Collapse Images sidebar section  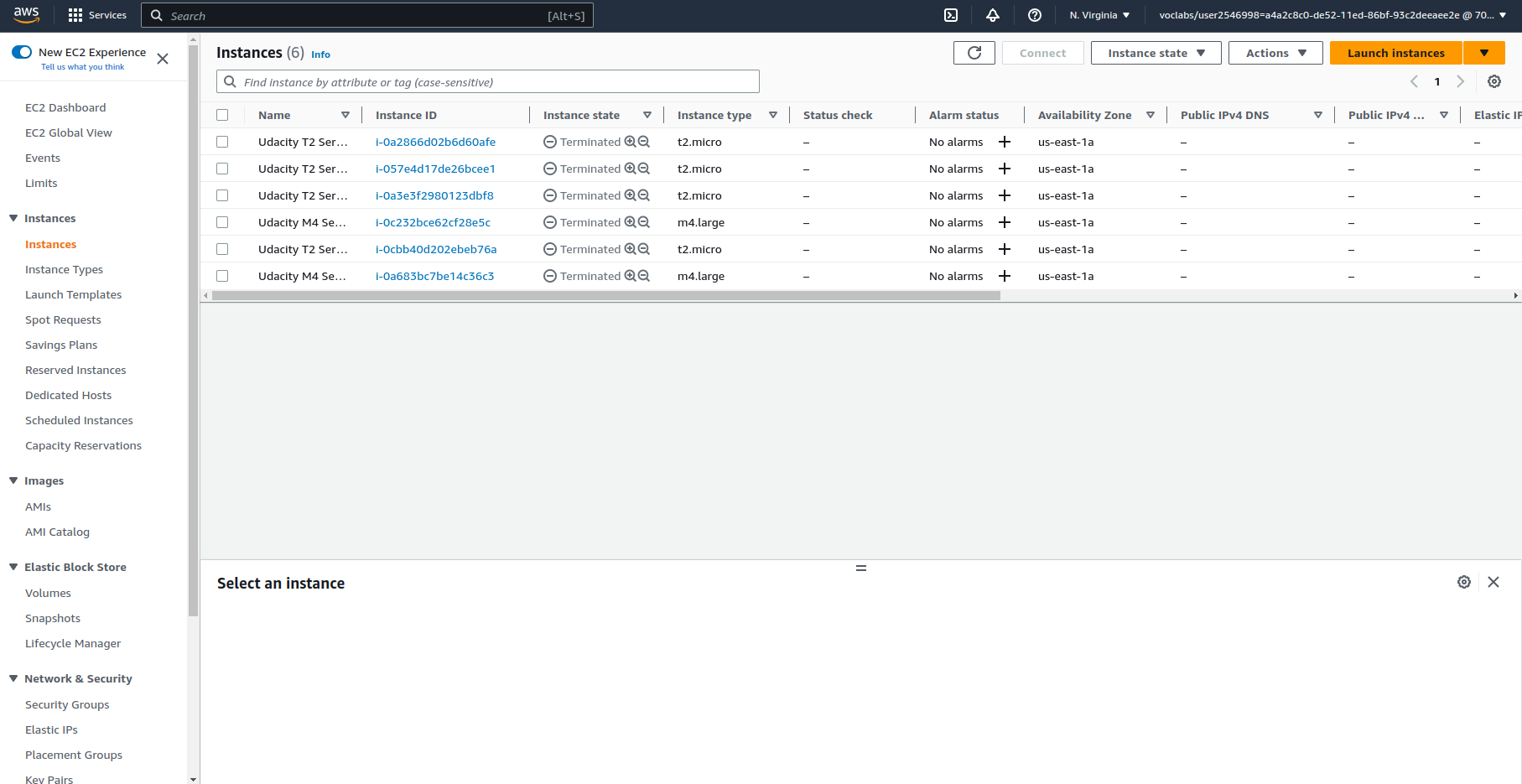[13, 480]
